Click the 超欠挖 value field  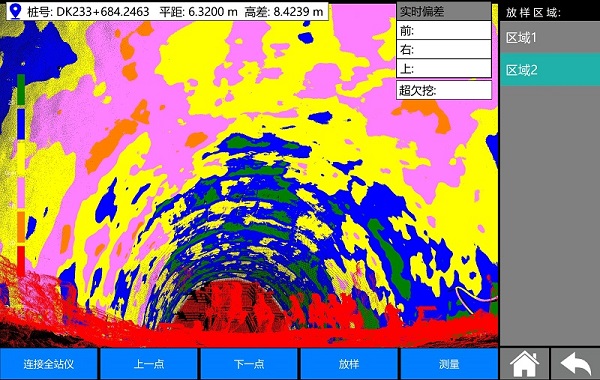(444, 90)
